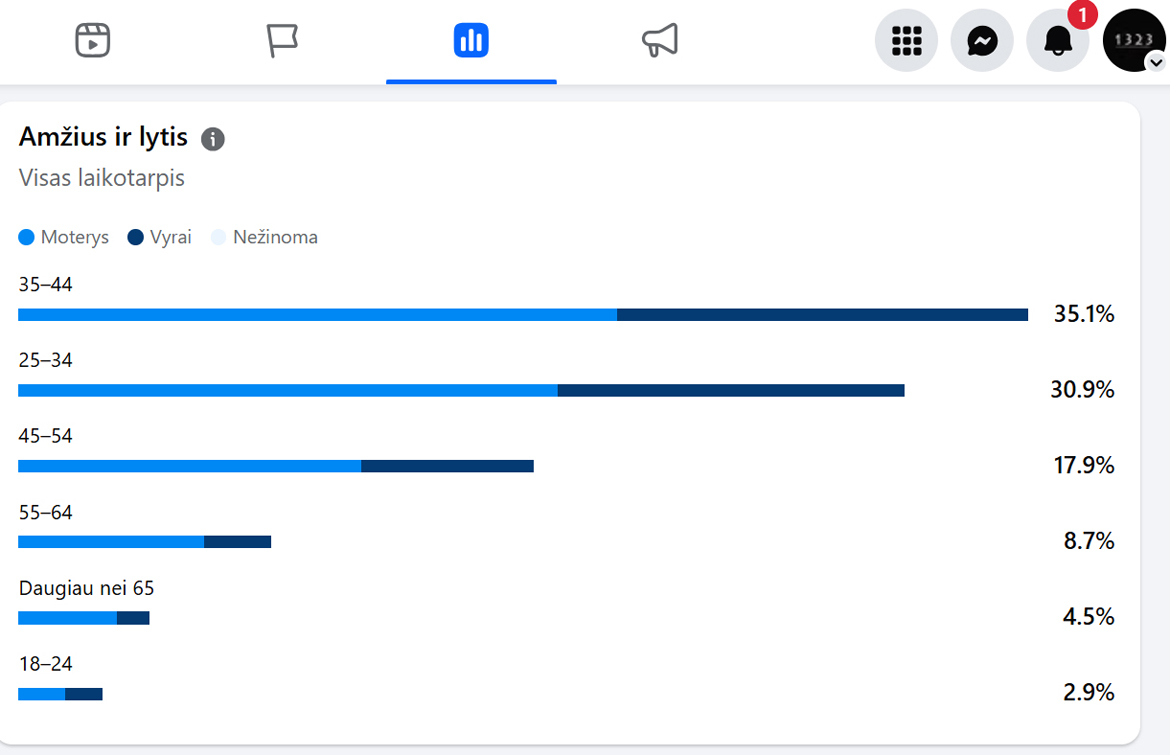Click the men segment of the 35–44 bar

pos(822,315)
